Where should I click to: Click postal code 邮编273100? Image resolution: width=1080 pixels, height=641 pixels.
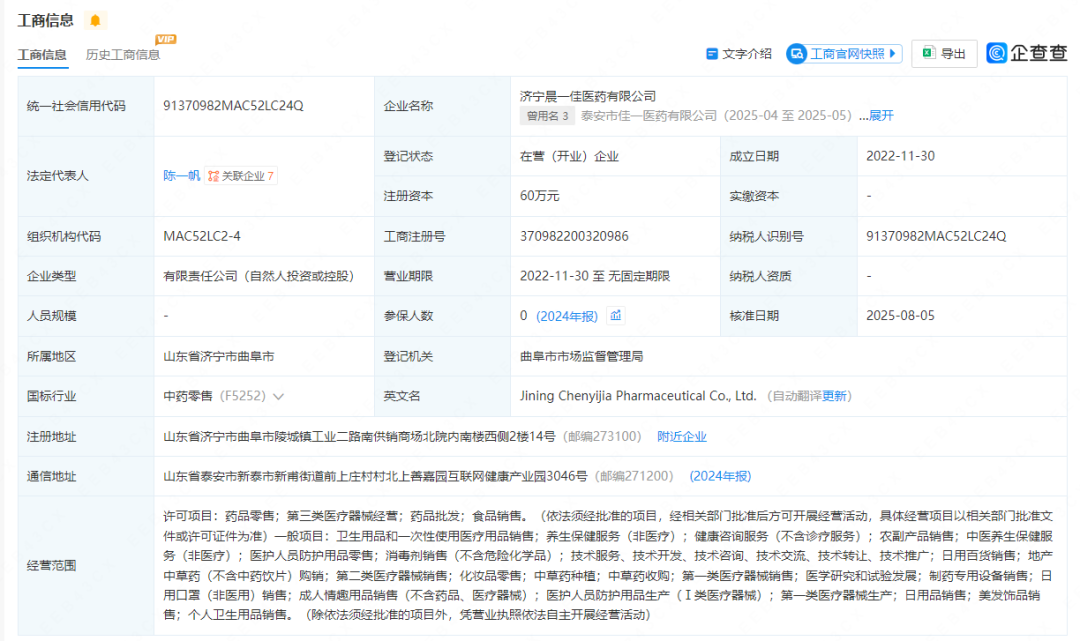[602, 437]
